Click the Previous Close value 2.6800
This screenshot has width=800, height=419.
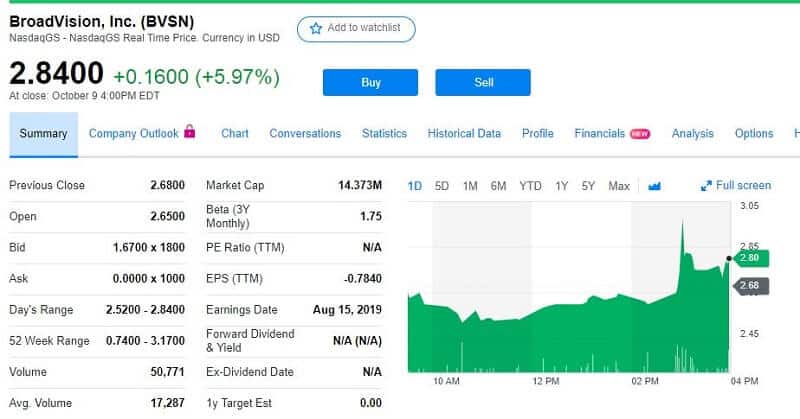pyautogui.click(x=167, y=185)
